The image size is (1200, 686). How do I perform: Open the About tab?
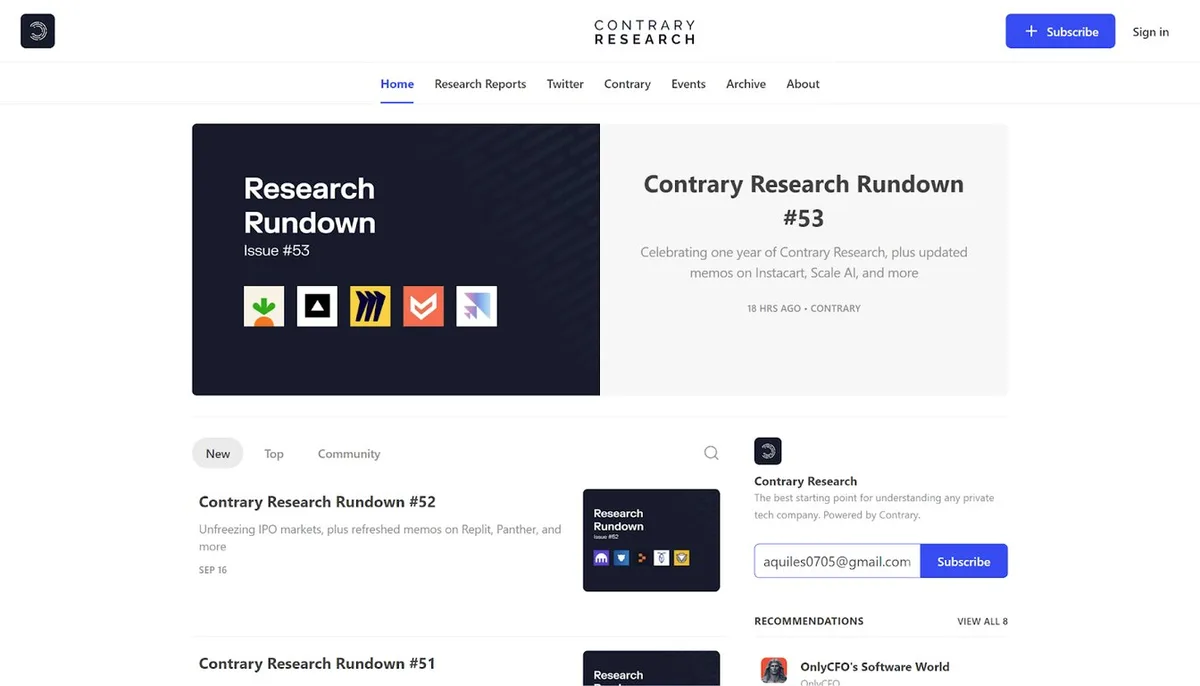[803, 84]
